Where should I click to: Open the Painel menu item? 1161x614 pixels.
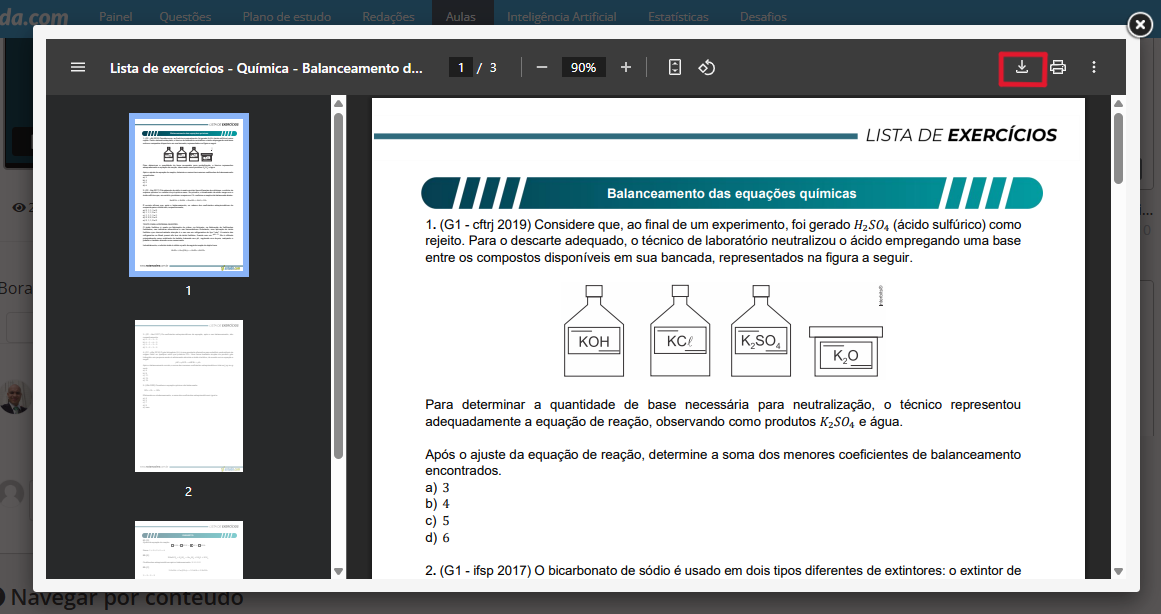116,16
